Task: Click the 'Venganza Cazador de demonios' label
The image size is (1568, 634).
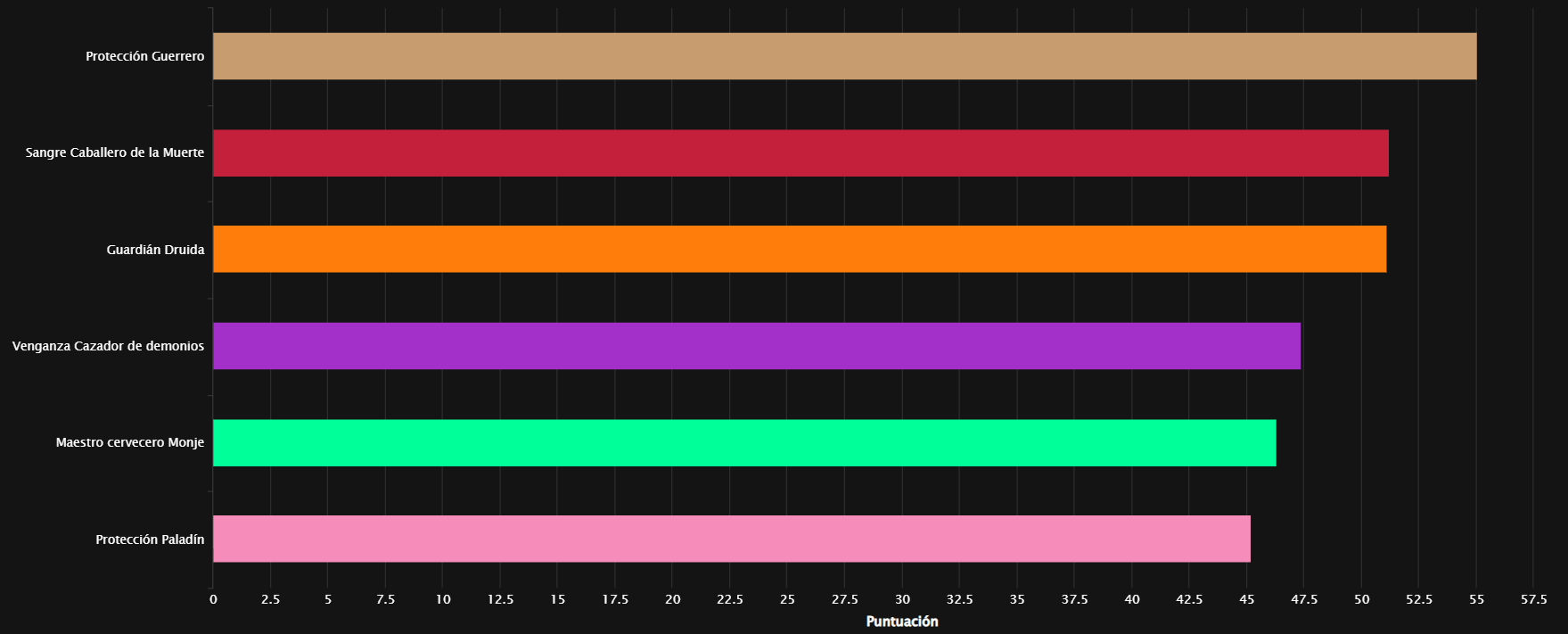Action: [108, 346]
